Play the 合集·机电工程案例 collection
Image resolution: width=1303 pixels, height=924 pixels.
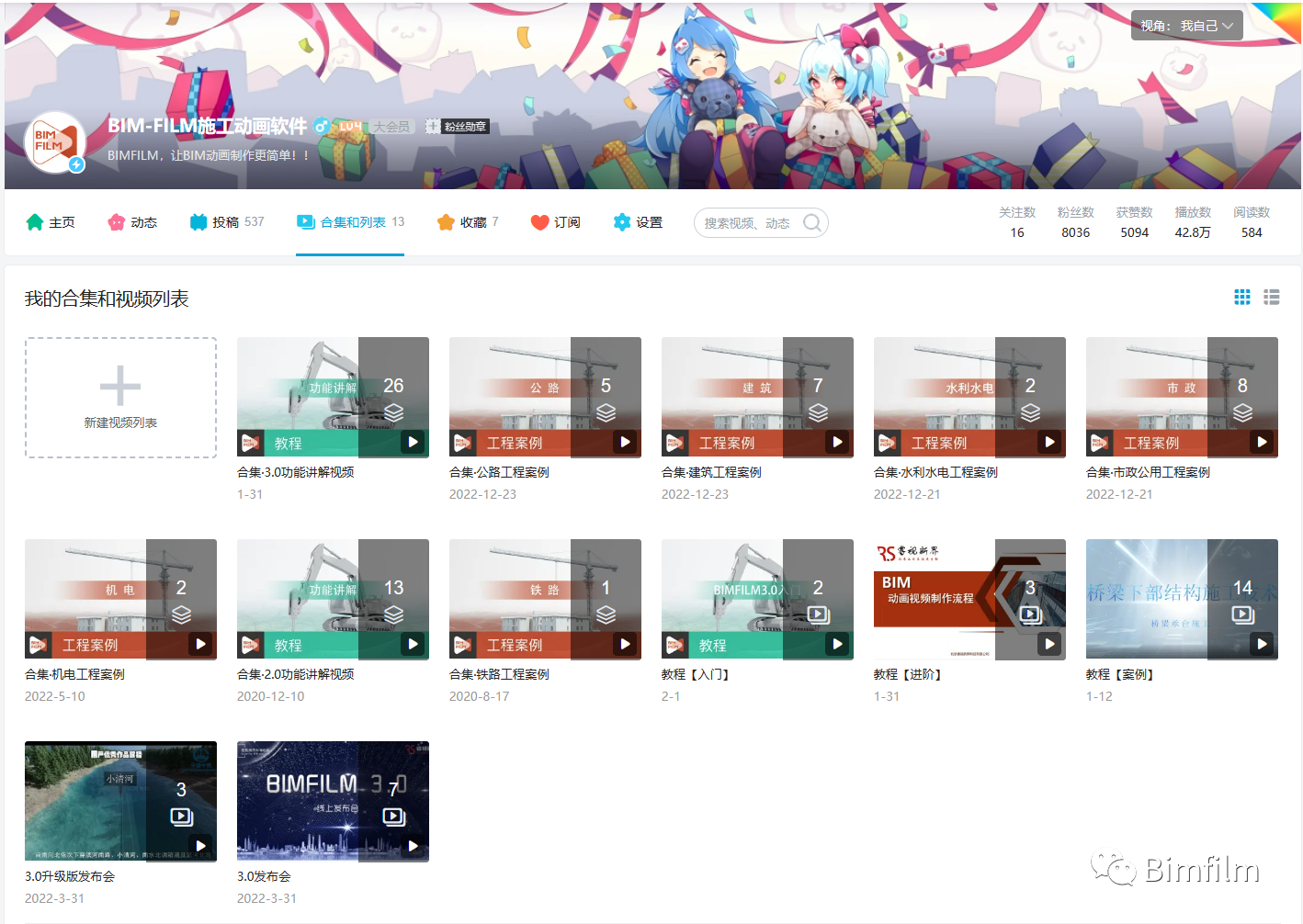coord(200,644)
